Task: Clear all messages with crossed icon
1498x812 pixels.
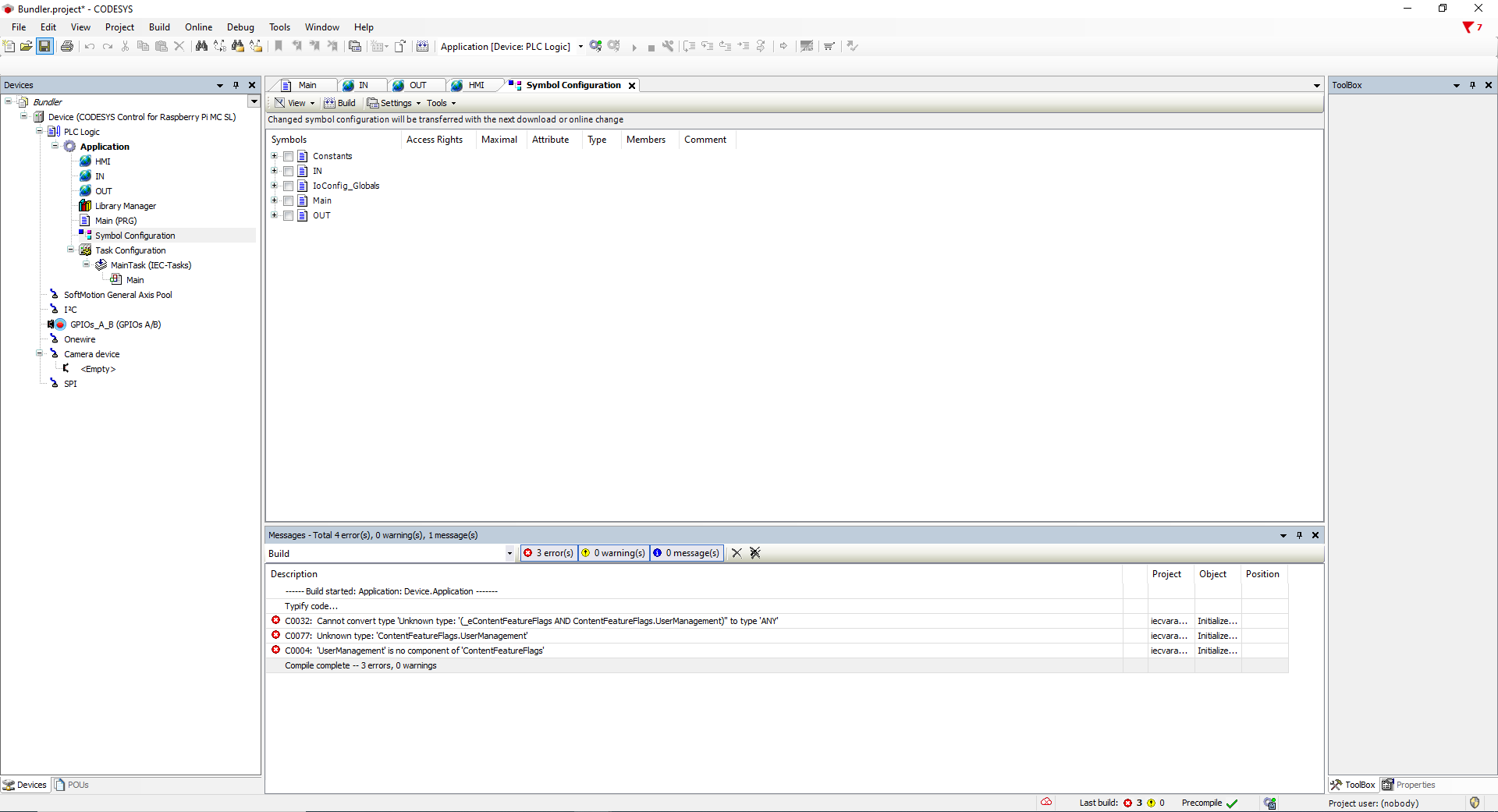Action: (755, 553)
